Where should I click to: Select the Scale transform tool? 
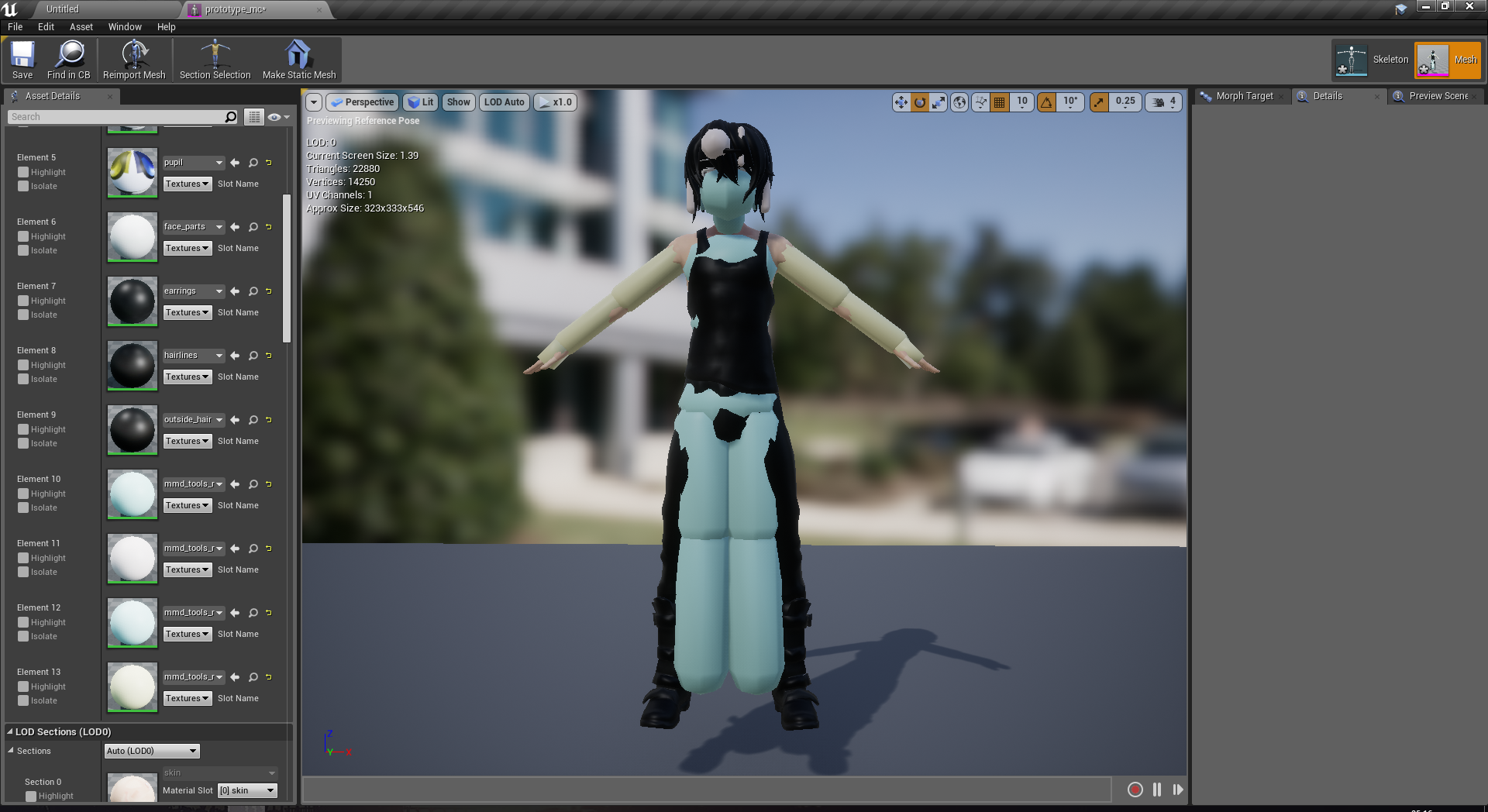click(939, 101)
